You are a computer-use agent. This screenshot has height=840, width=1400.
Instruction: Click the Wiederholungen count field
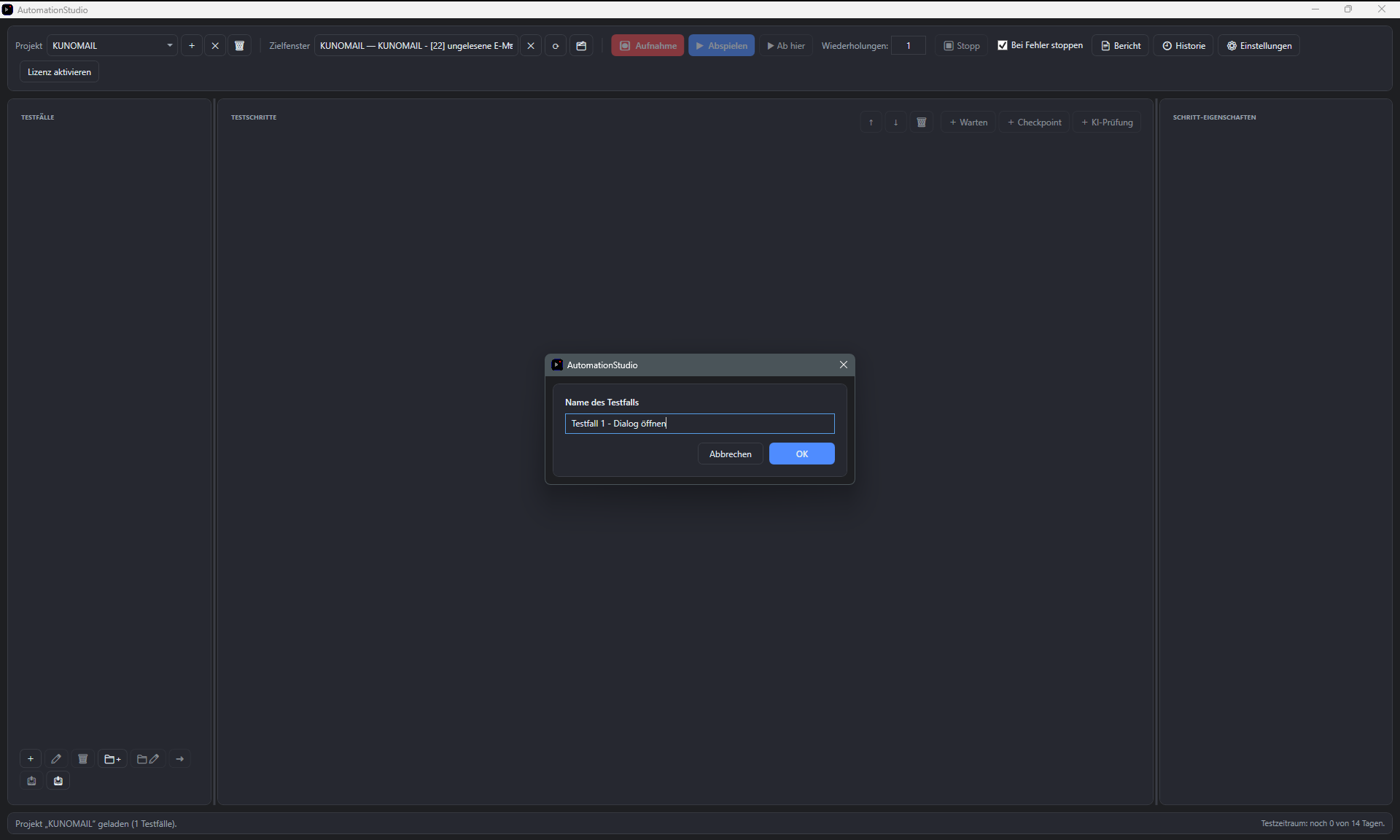(x=909, y=45)
